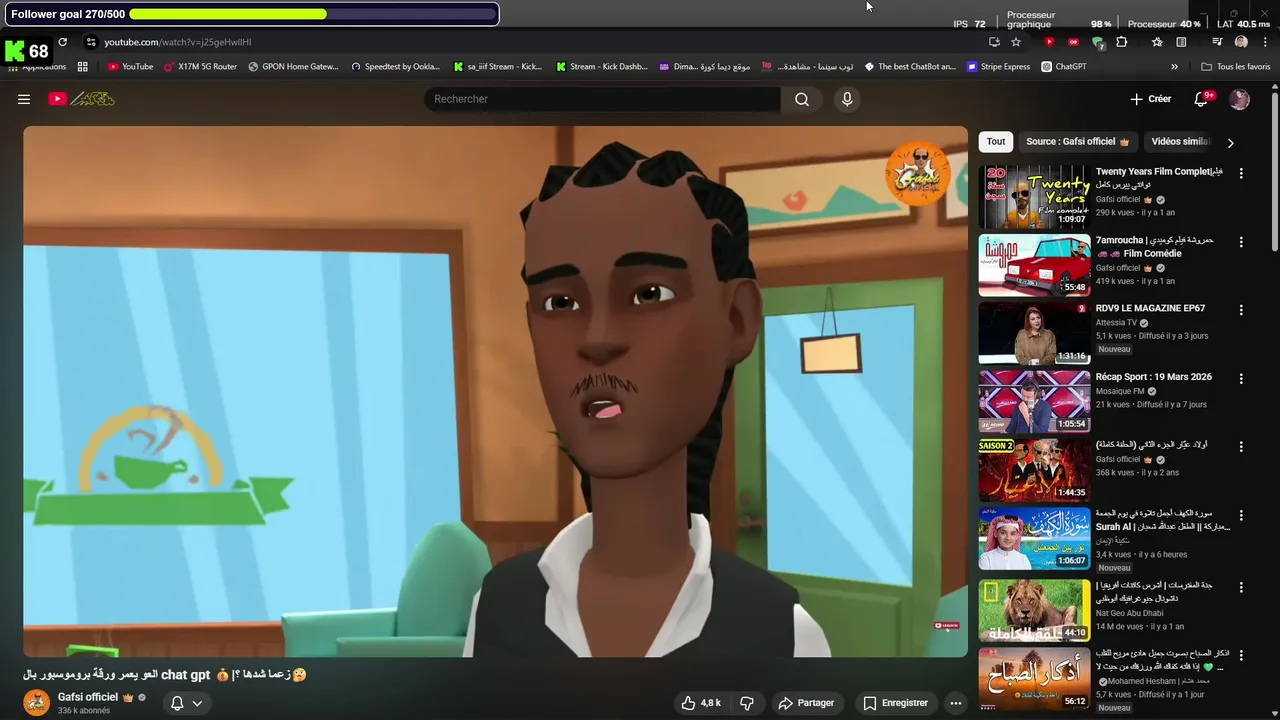
Task: Open the Speedtest by Ookla bookmark
Action: 395,67
